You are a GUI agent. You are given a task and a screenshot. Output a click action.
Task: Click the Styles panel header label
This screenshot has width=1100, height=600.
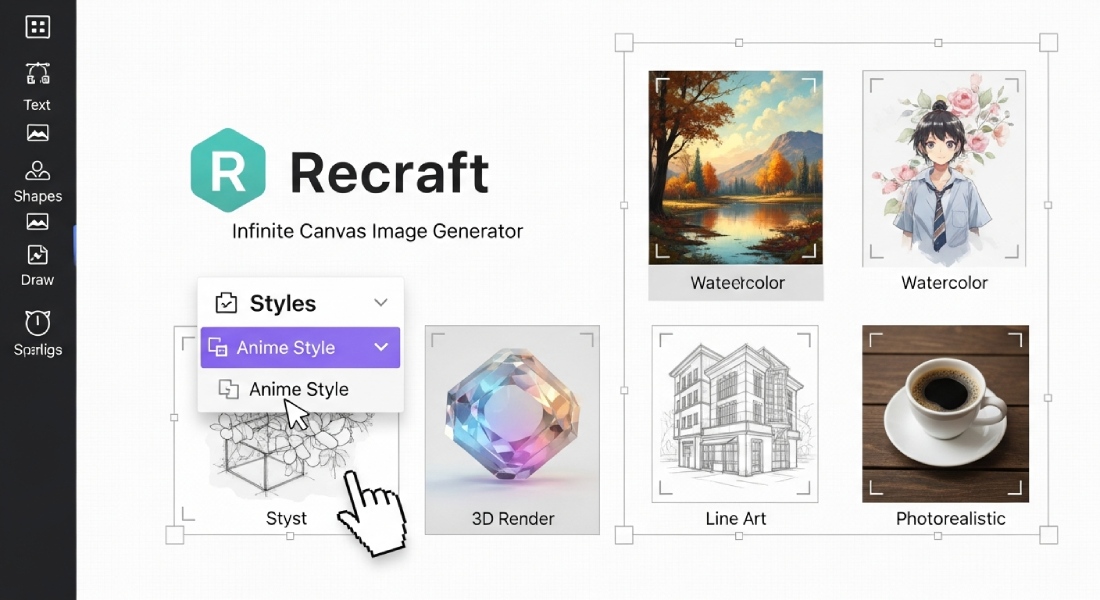click(283, 303)
